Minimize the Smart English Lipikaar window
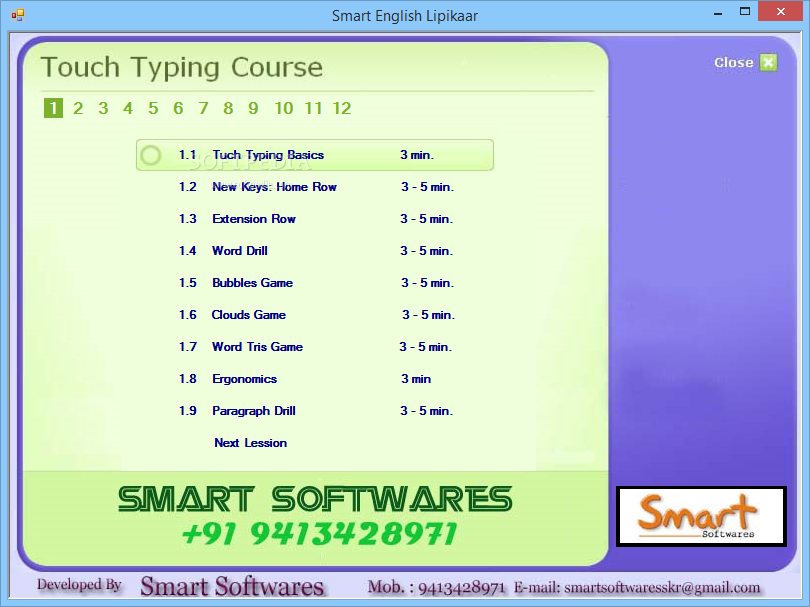The image size is (810, 607). pos(718,13)
